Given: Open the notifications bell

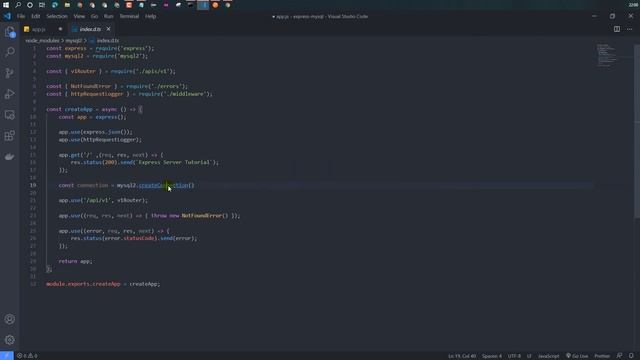Looking at the screenshot, I should 631,356.
